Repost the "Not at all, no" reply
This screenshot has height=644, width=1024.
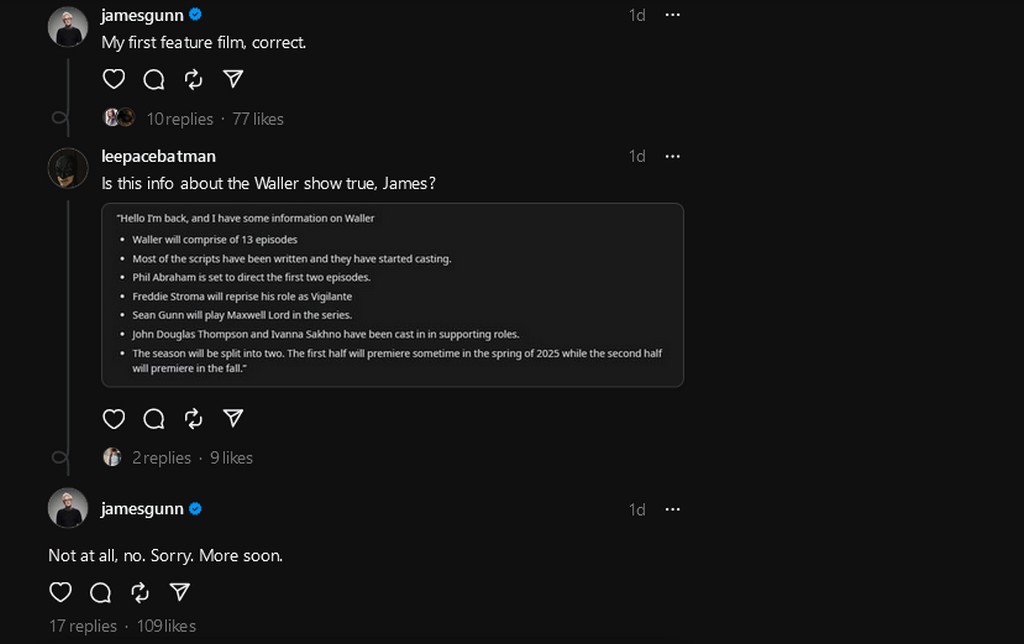tap(140, 592)
